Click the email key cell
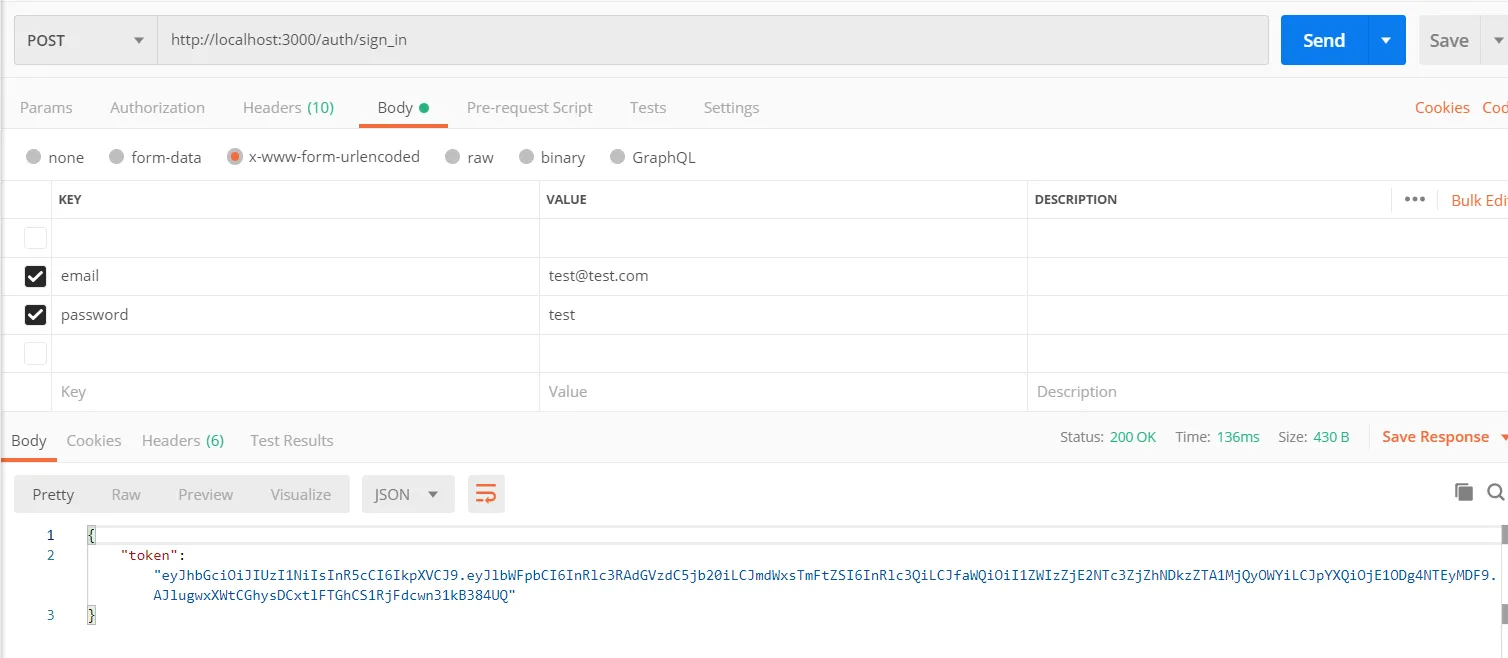1508x658 pixels. pyautogui.click(x=295, y=276)
